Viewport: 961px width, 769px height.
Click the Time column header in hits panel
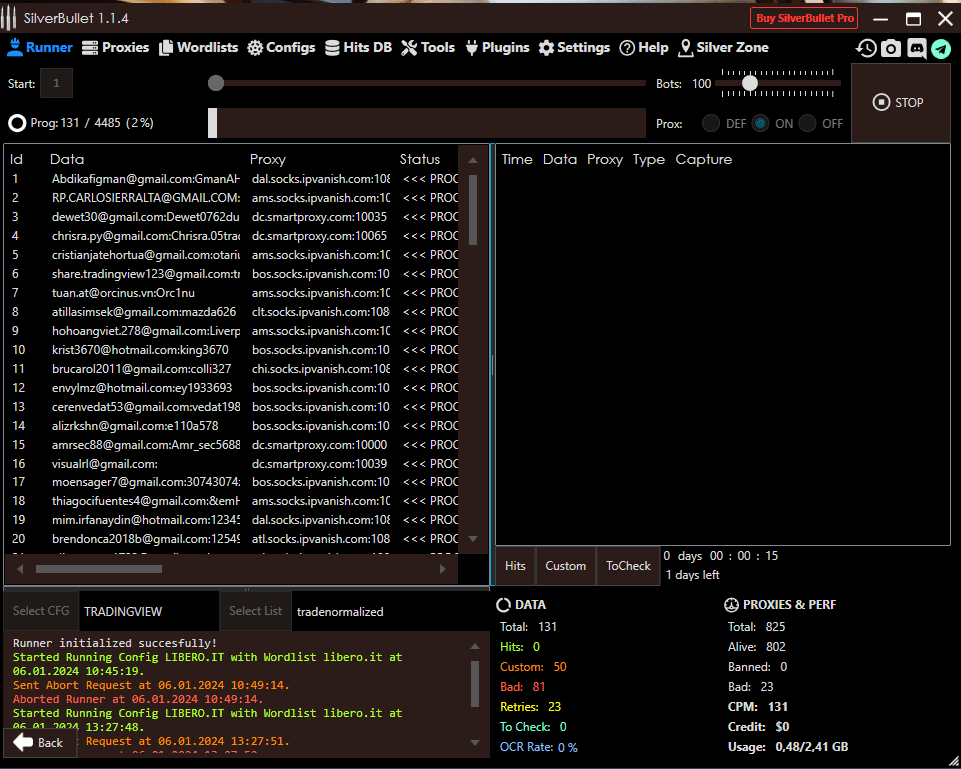[x=517, y=159]
